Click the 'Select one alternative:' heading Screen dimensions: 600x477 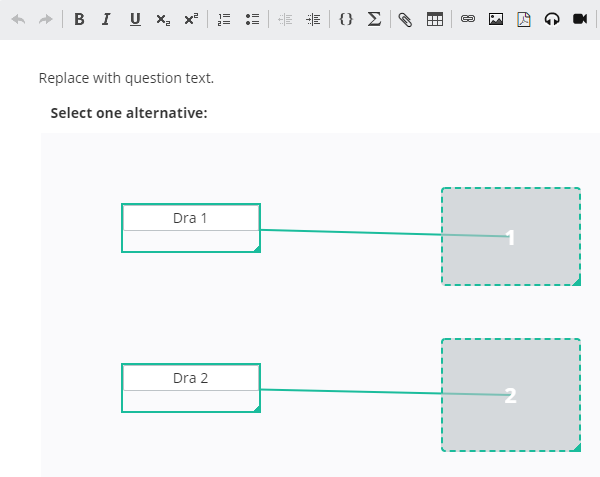pyautogui.click(x=129, y=113)
